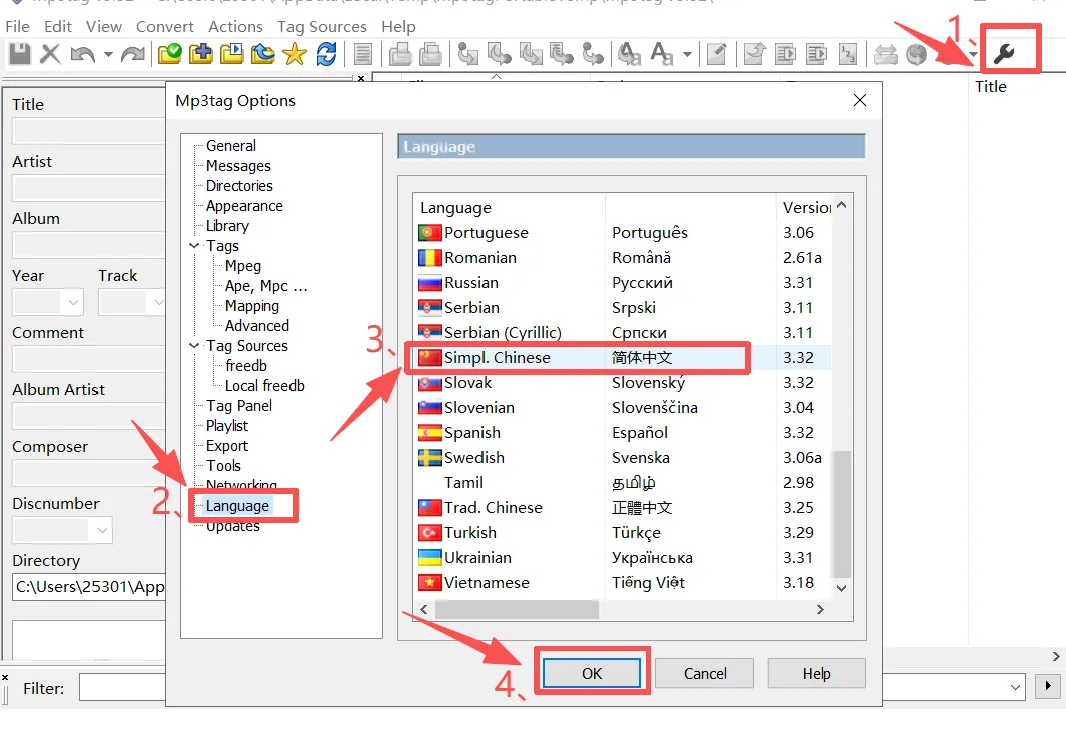Open the Filter history dropdown

(1015, 687)
